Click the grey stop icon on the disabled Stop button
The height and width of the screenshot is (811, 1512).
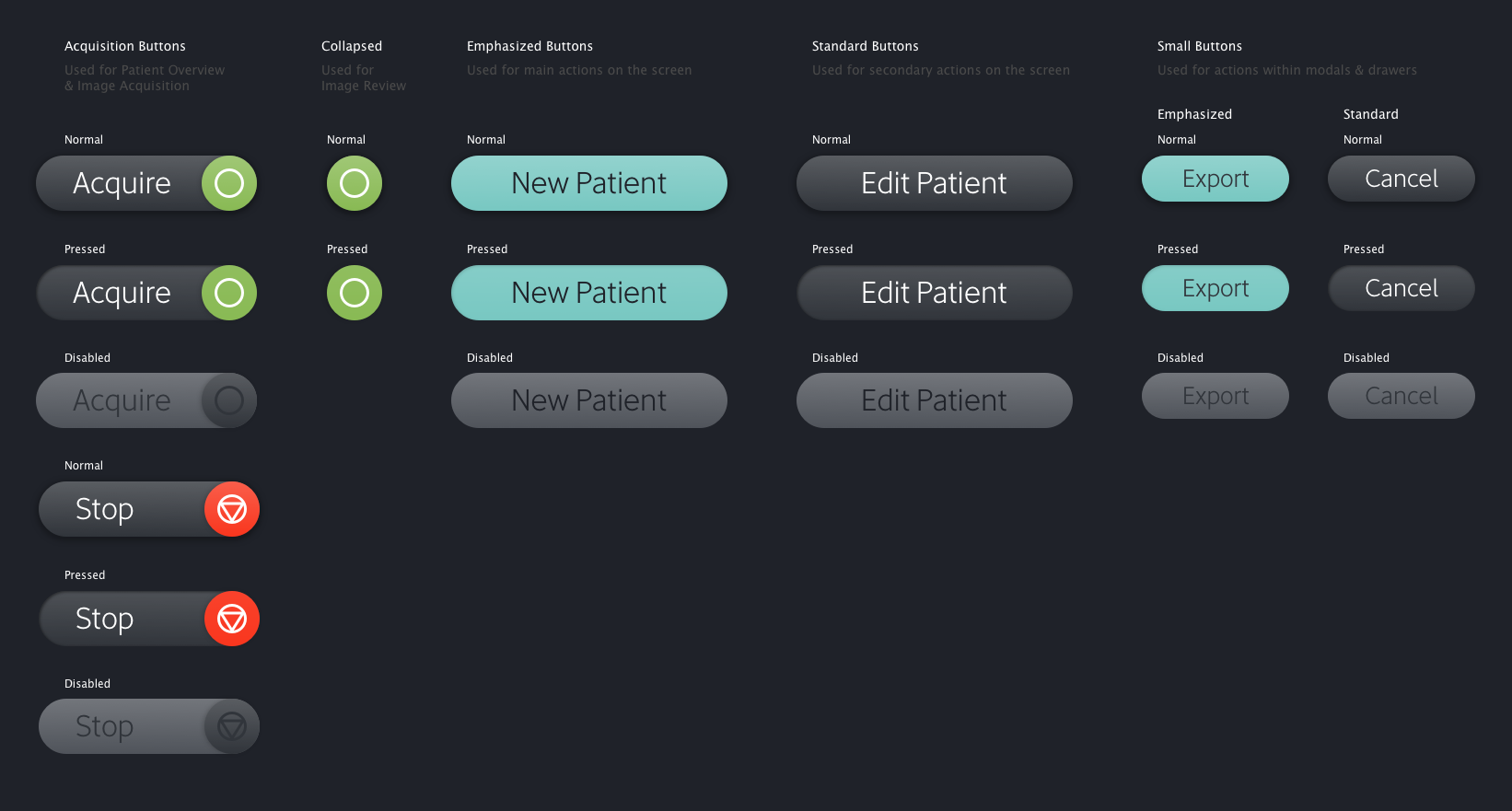point(232,726)
